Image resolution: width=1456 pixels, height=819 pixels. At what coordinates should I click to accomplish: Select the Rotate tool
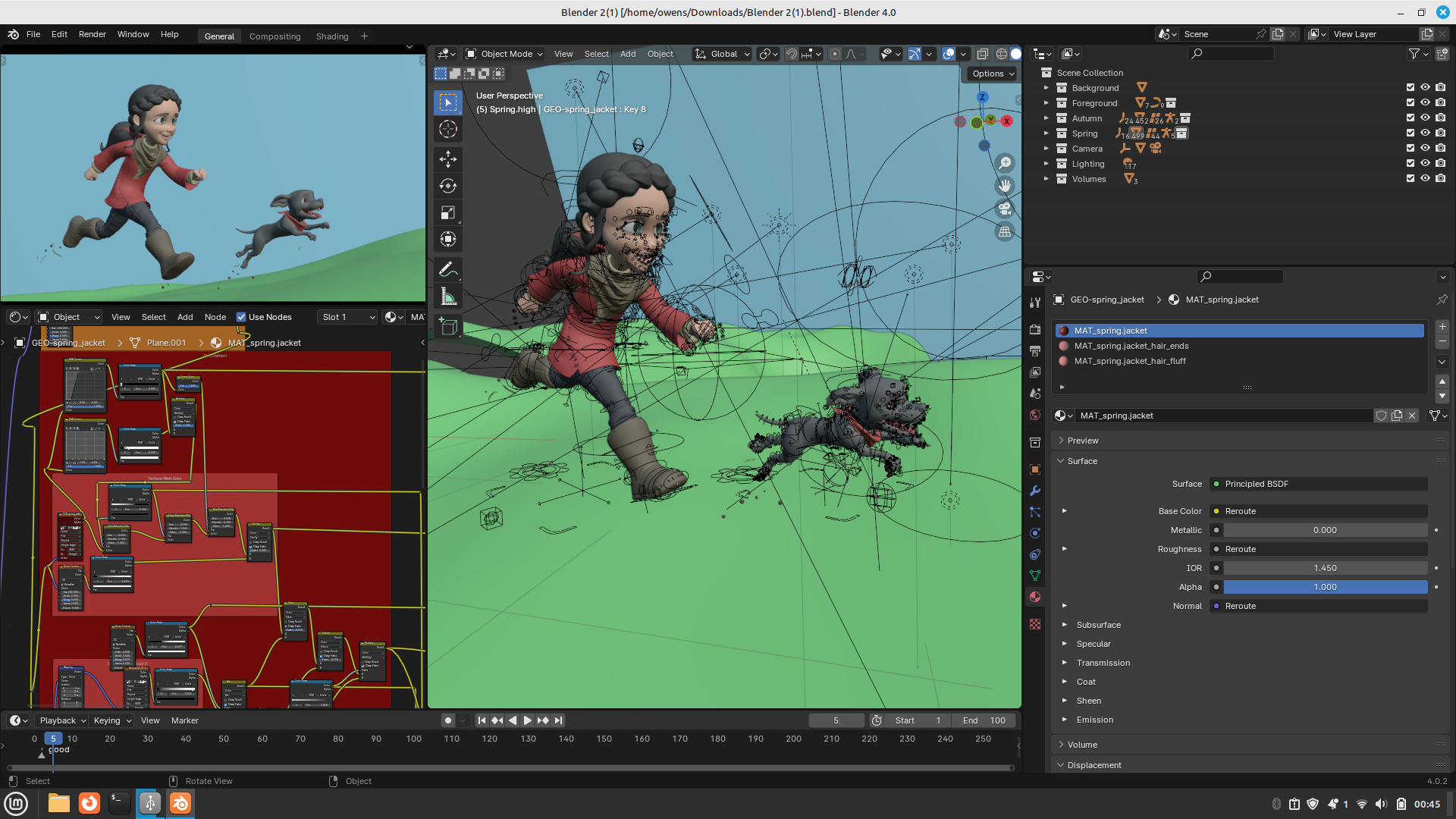[448, 186]
